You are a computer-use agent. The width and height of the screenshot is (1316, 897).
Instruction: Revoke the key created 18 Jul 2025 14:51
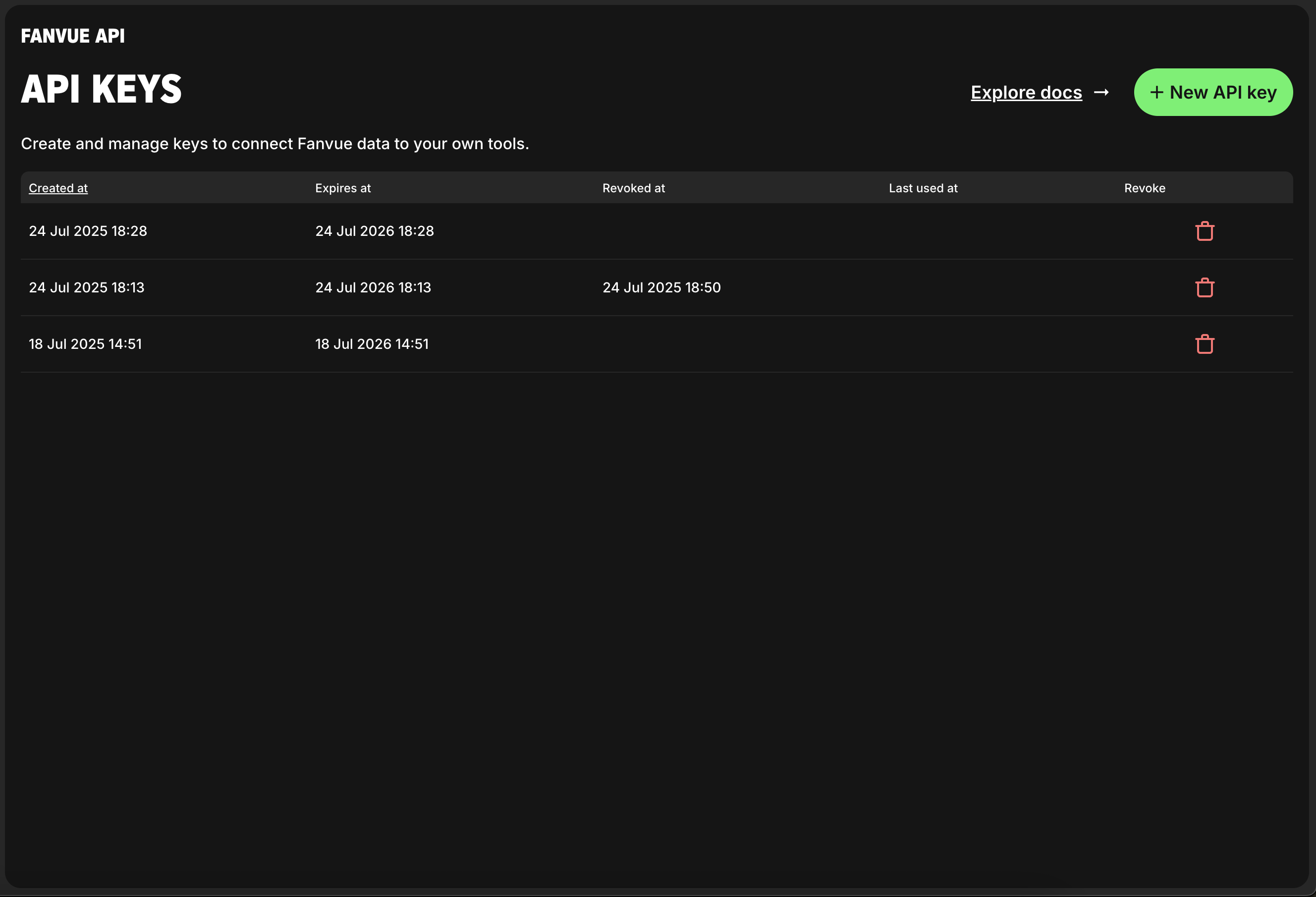coord(1205,344)
